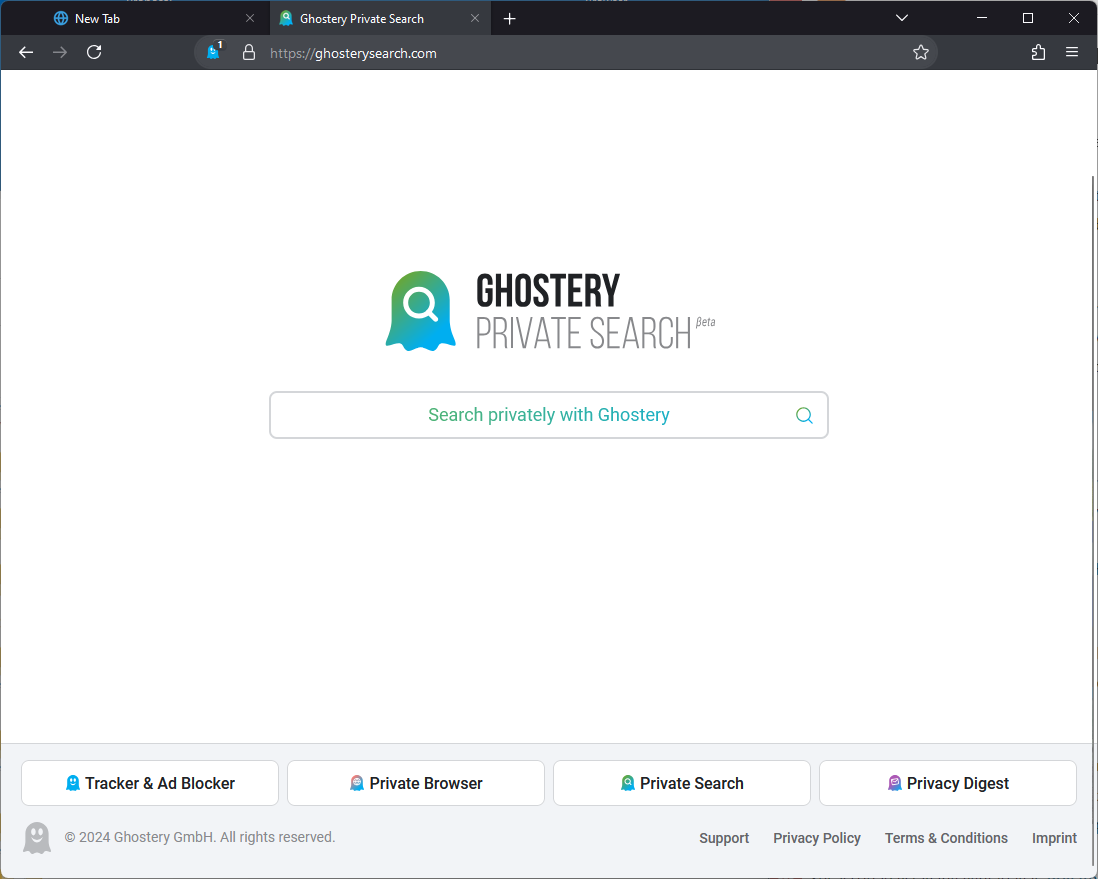The width and height of the screenshot is (1098, 879).
Task: Click the Ghostery extension icon in address bar
Action: pyautogui.click(x=213, y=52)
